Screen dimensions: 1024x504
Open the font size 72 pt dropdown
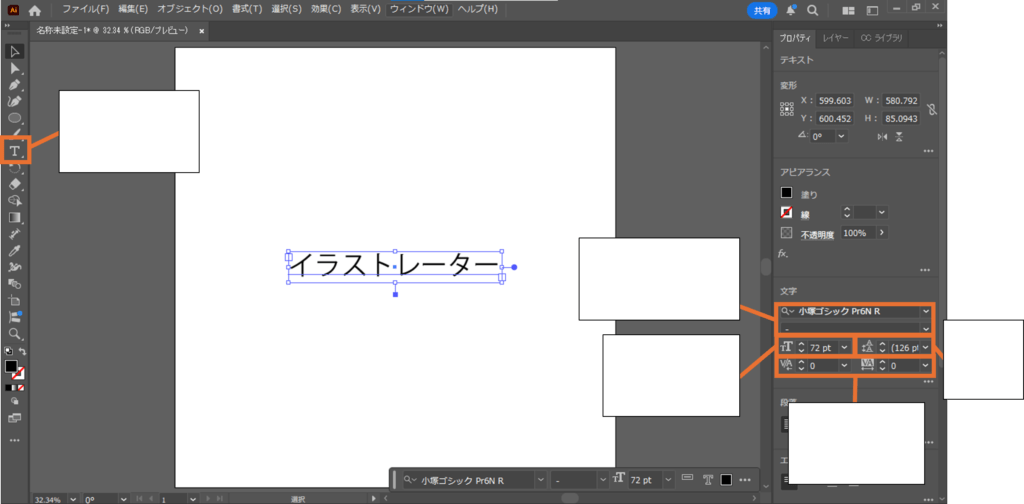point(846,347)
